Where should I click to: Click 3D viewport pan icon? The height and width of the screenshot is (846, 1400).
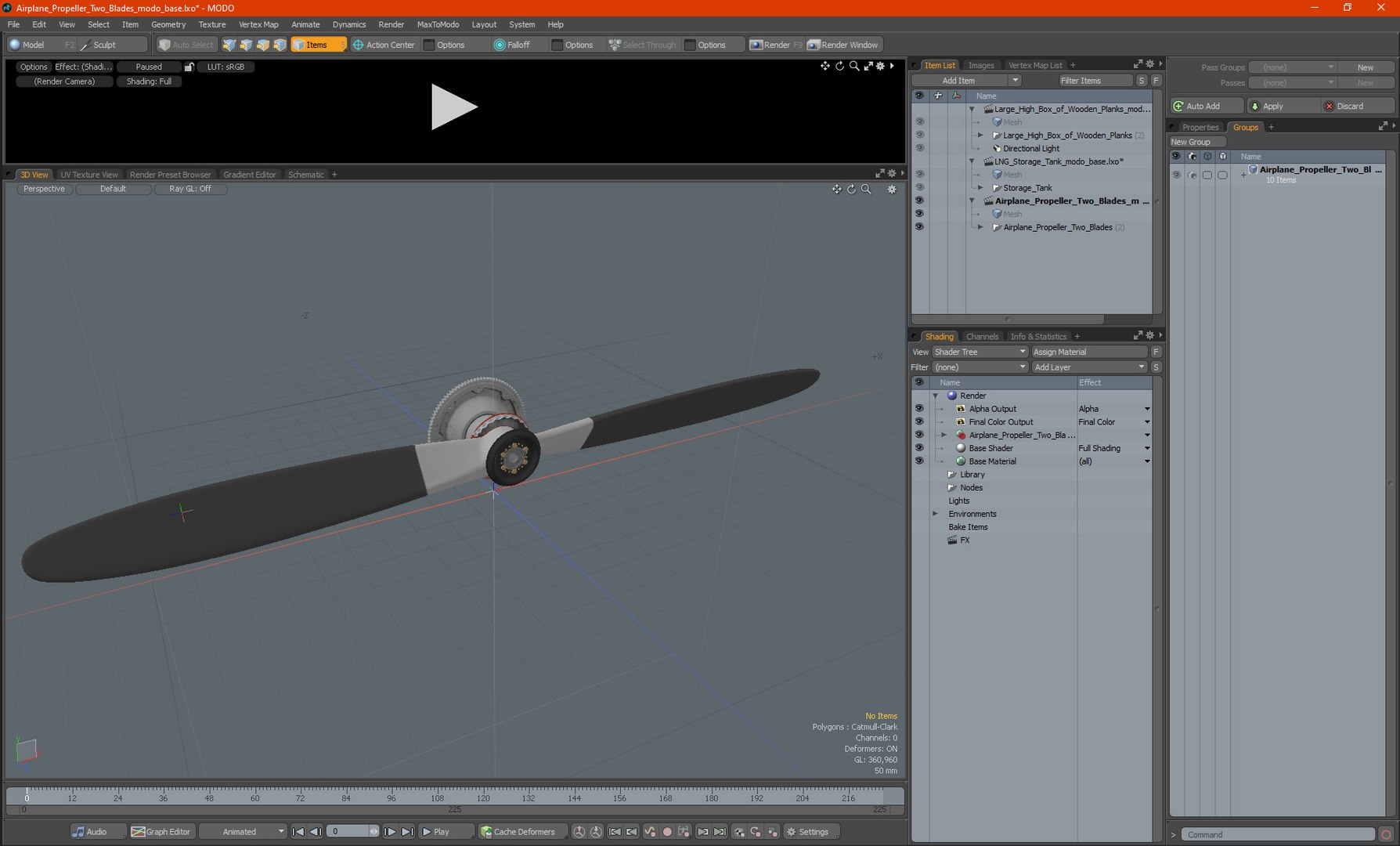click(837, 189)
